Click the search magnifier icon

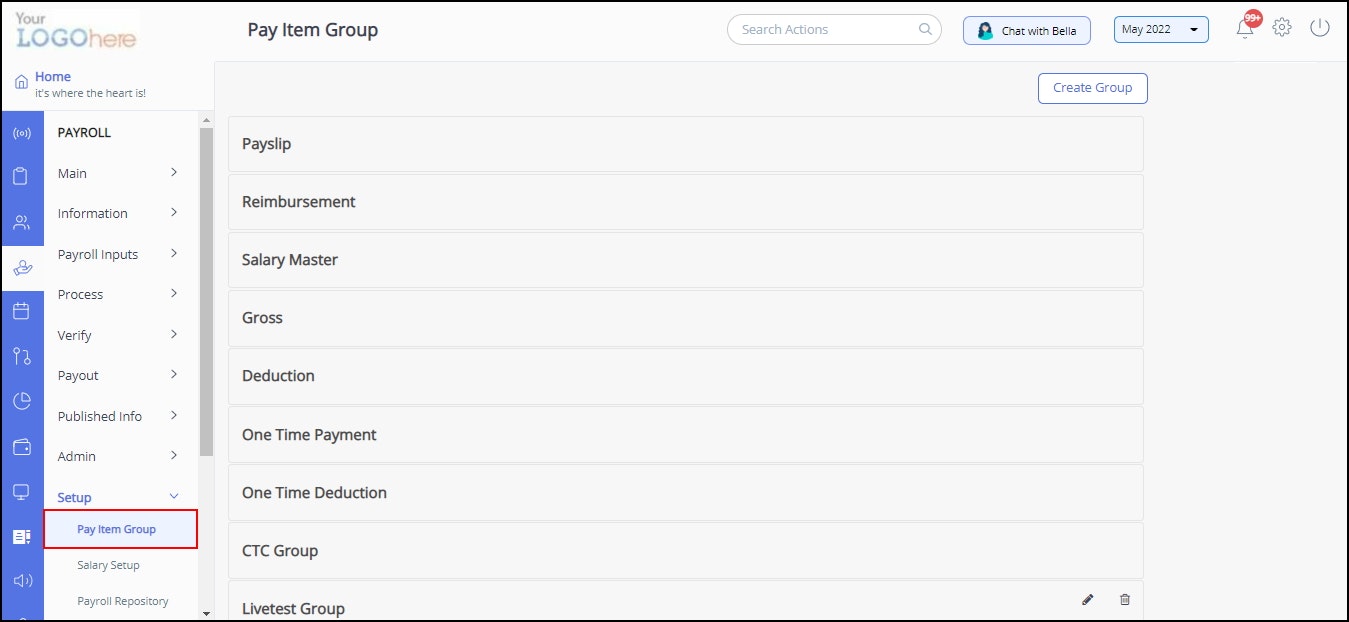tap(925, 29)
